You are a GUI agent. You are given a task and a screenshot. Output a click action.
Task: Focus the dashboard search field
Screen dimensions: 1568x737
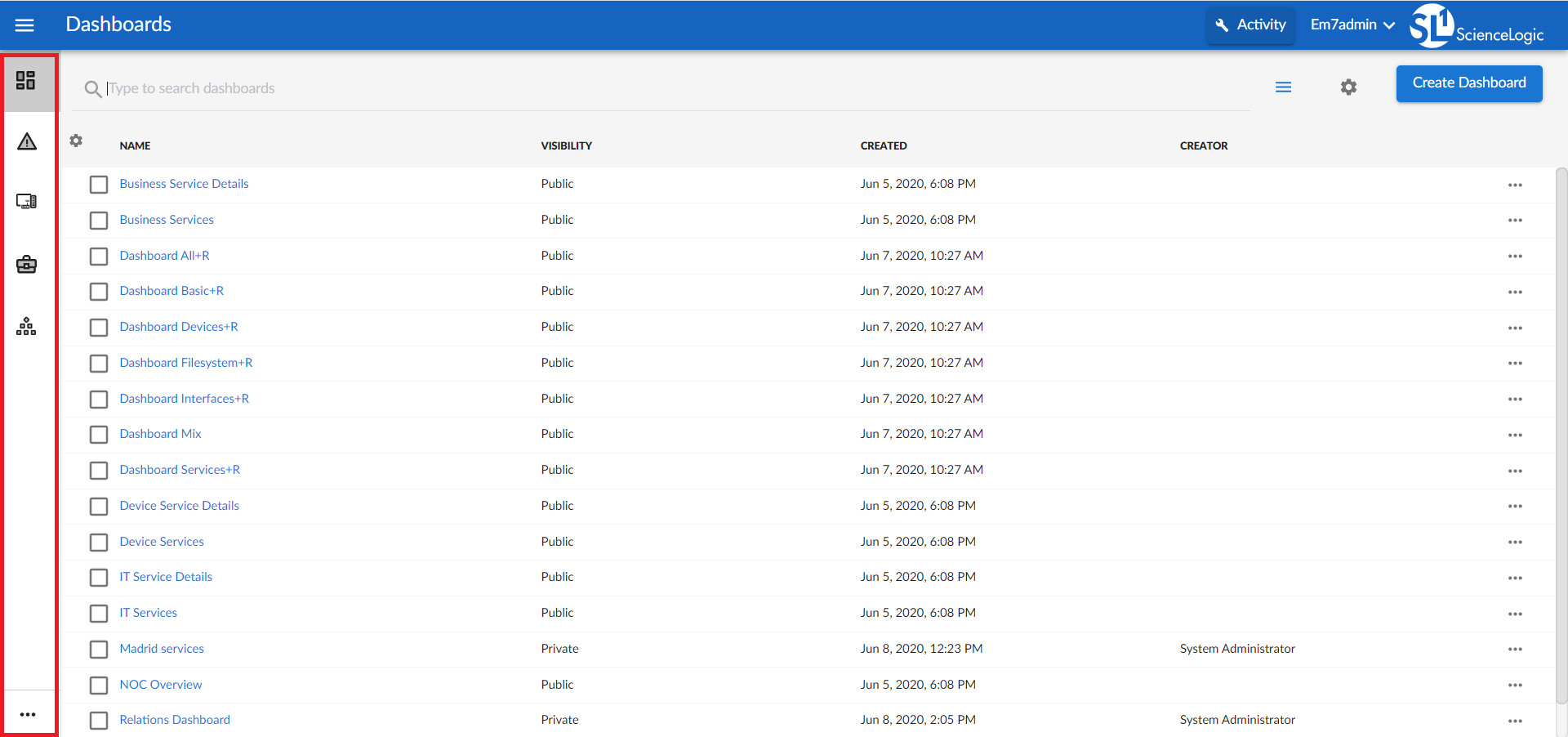653,88
